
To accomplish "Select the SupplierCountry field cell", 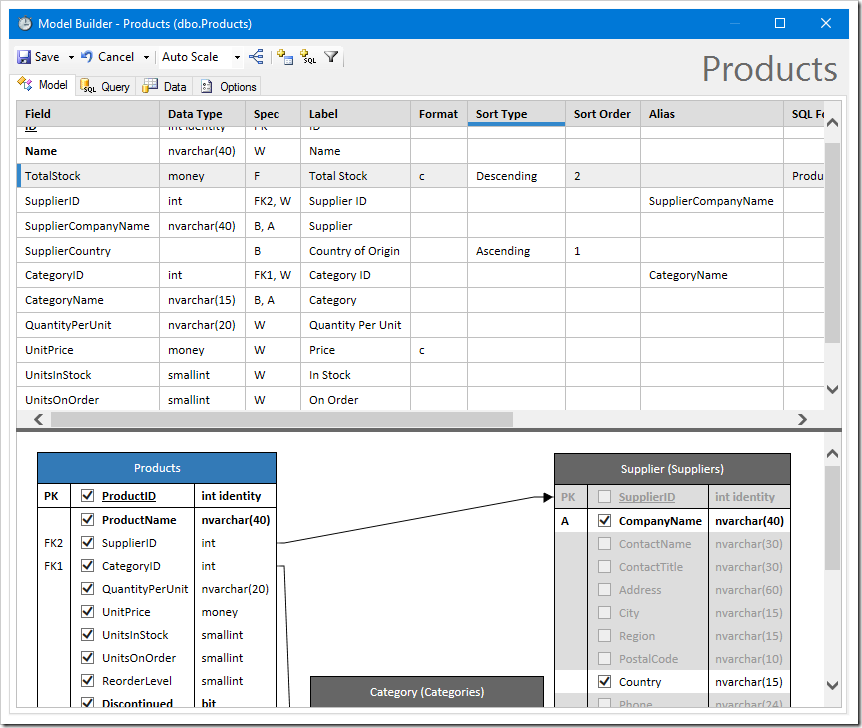I will [x=88, y=251].
